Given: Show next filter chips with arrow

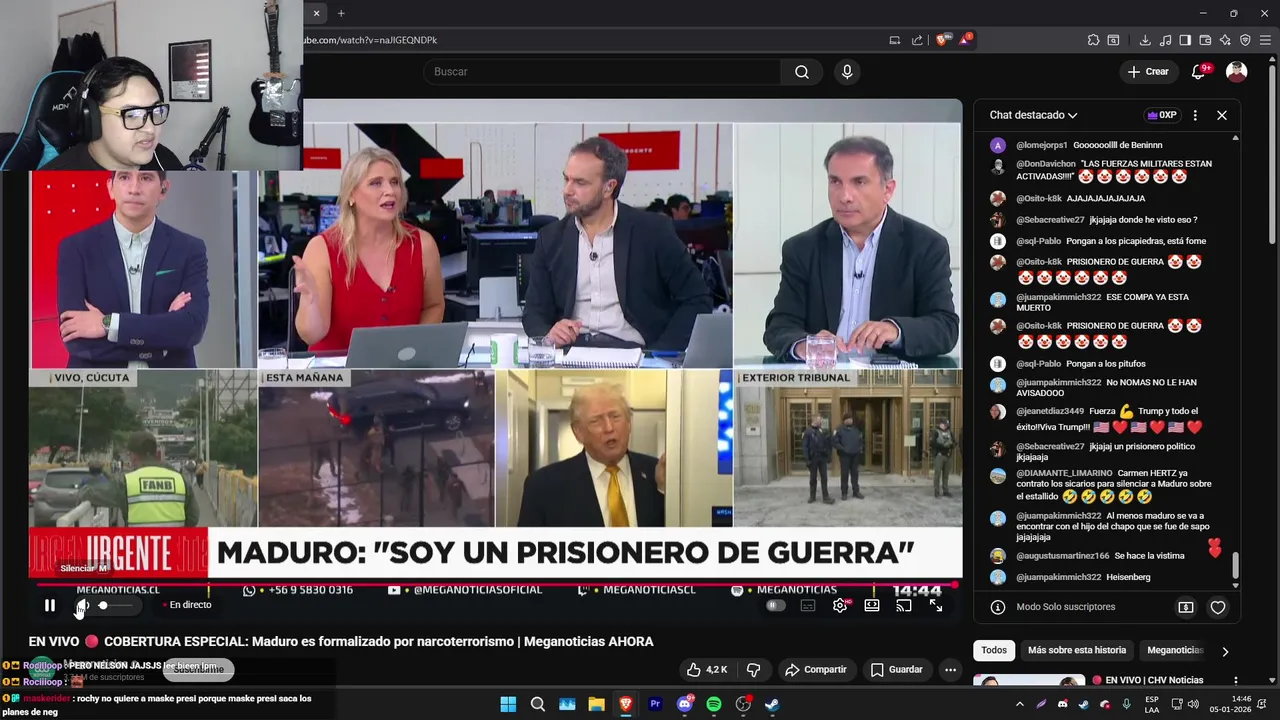Looking at the screenshot, I should [x=1225, y=651].
